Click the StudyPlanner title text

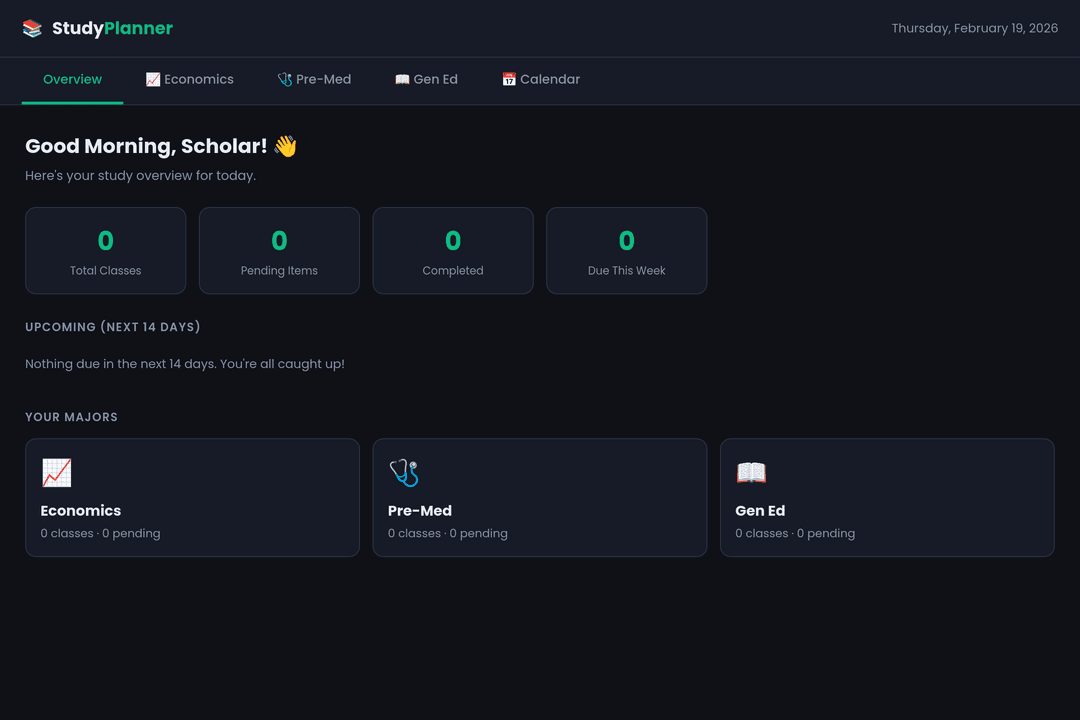112,28
